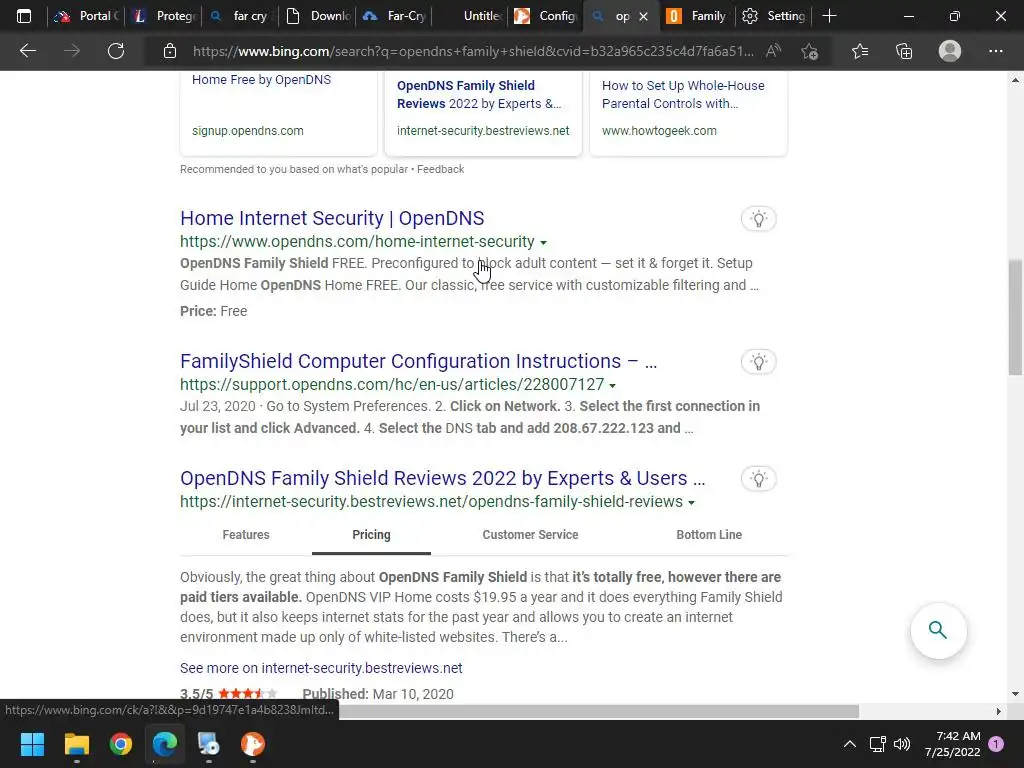Open Home Internet Security | OpenDNS result
Screen dimensions: 1024x768
(x=332, y=218)
